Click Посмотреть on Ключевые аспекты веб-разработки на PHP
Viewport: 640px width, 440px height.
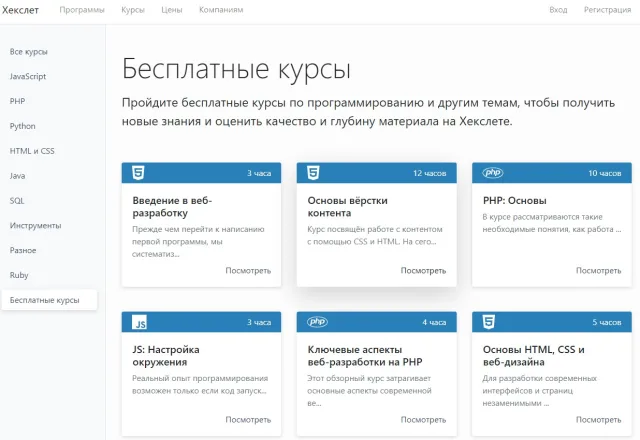point(423,420)
